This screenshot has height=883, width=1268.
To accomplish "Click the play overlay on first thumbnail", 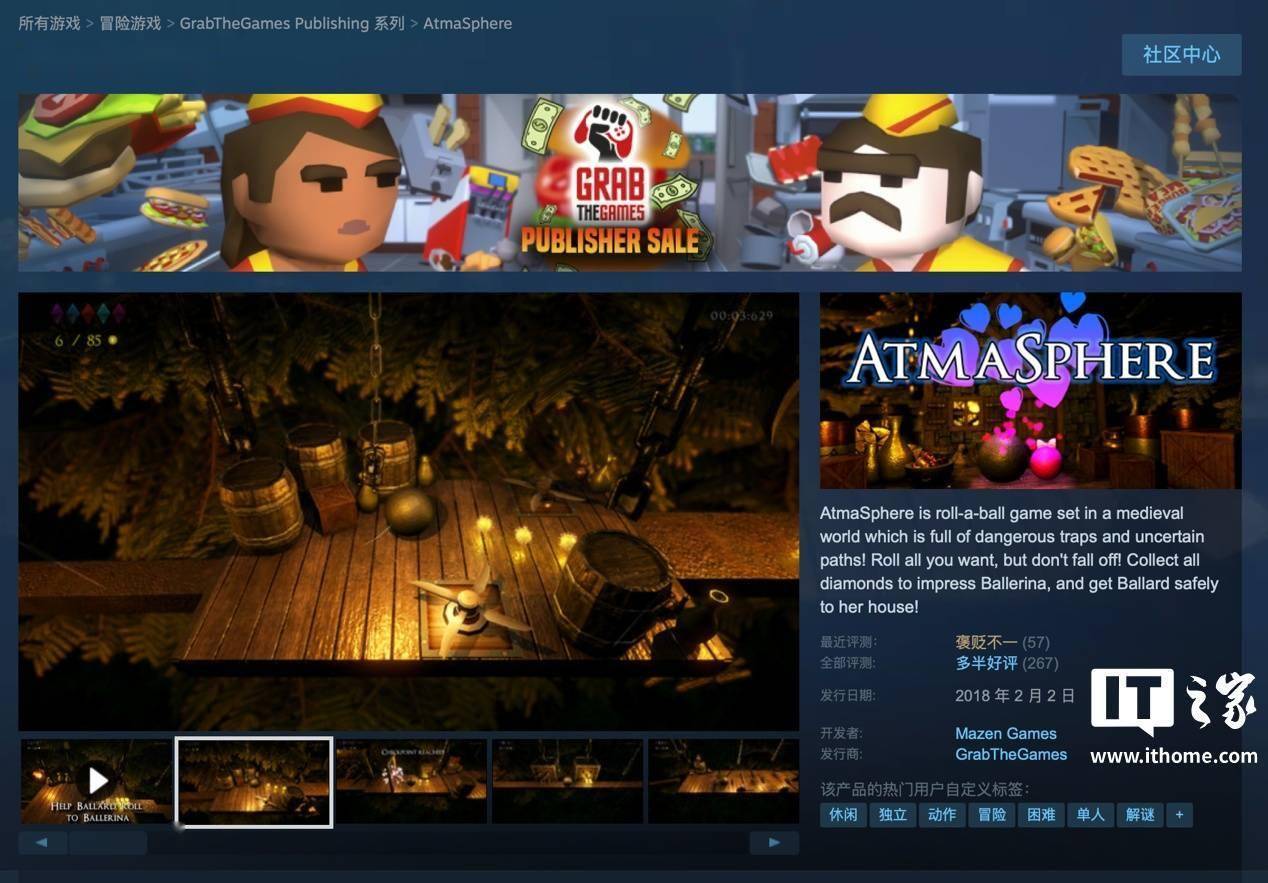I will tap(97, 781).
